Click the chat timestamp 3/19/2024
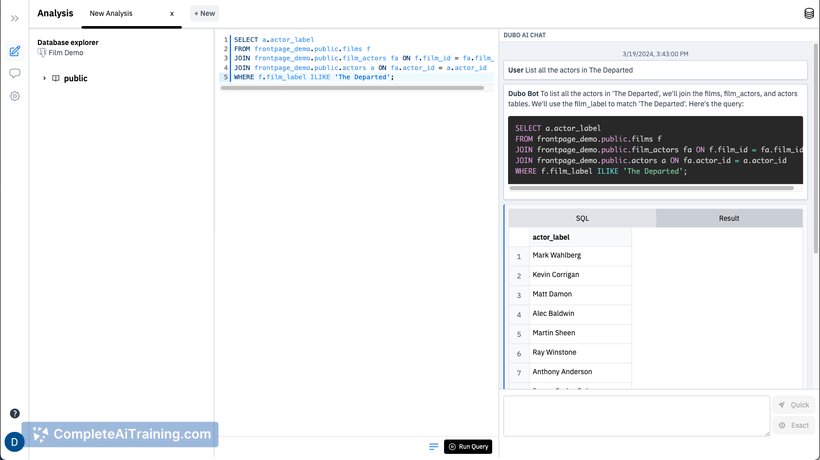The width and height of the screenshot is (820, 460). (x=655, y=54)
